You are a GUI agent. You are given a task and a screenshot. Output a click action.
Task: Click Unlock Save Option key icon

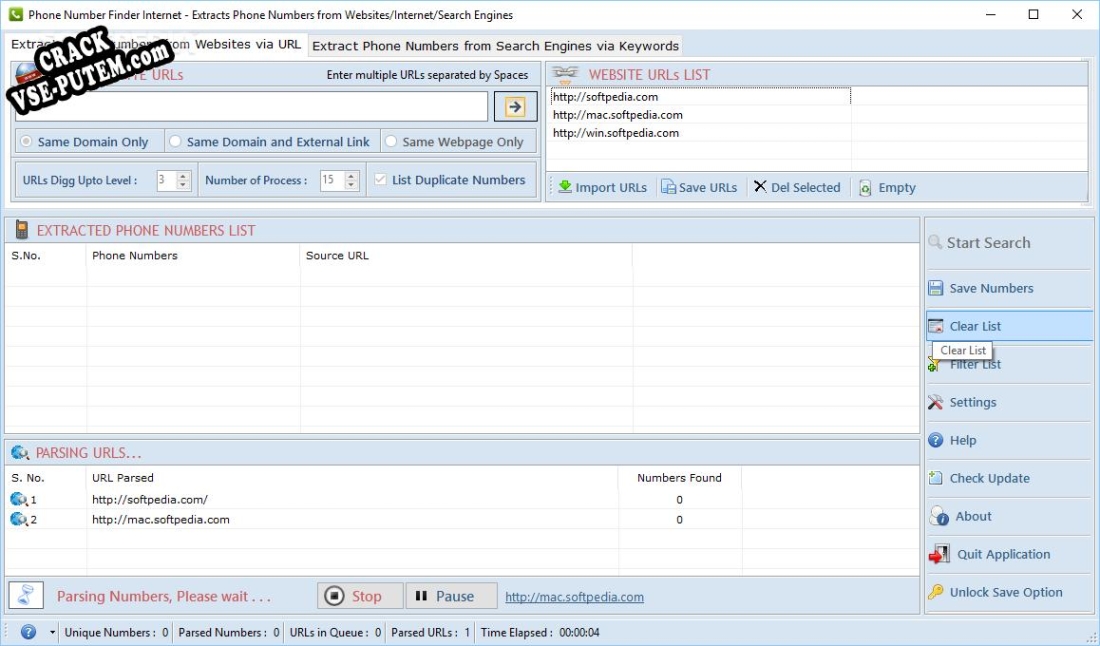936,592
